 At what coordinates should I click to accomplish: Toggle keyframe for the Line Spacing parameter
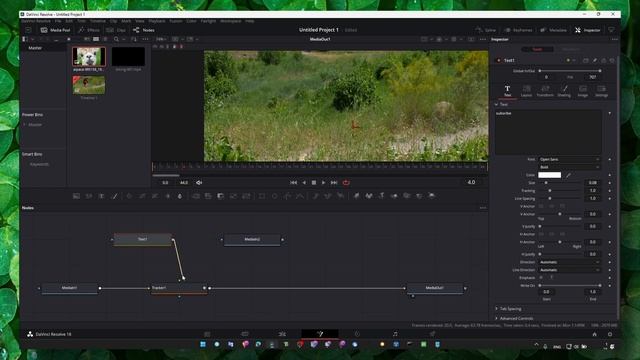click(610, 198)
